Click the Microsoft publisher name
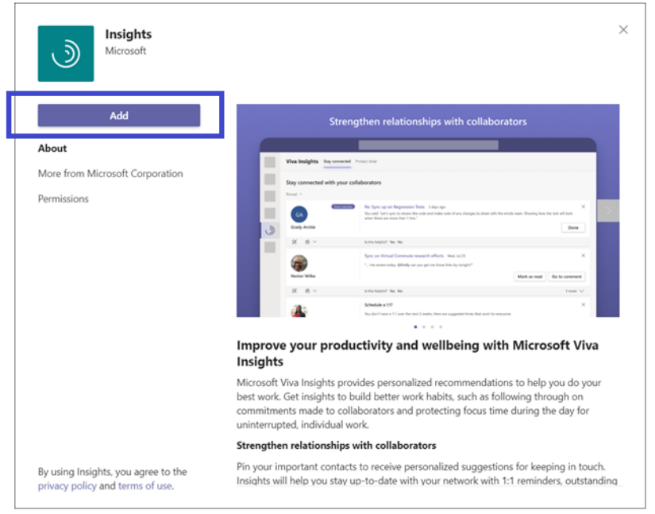Viewport: 655px width, 514px height. 125,51
